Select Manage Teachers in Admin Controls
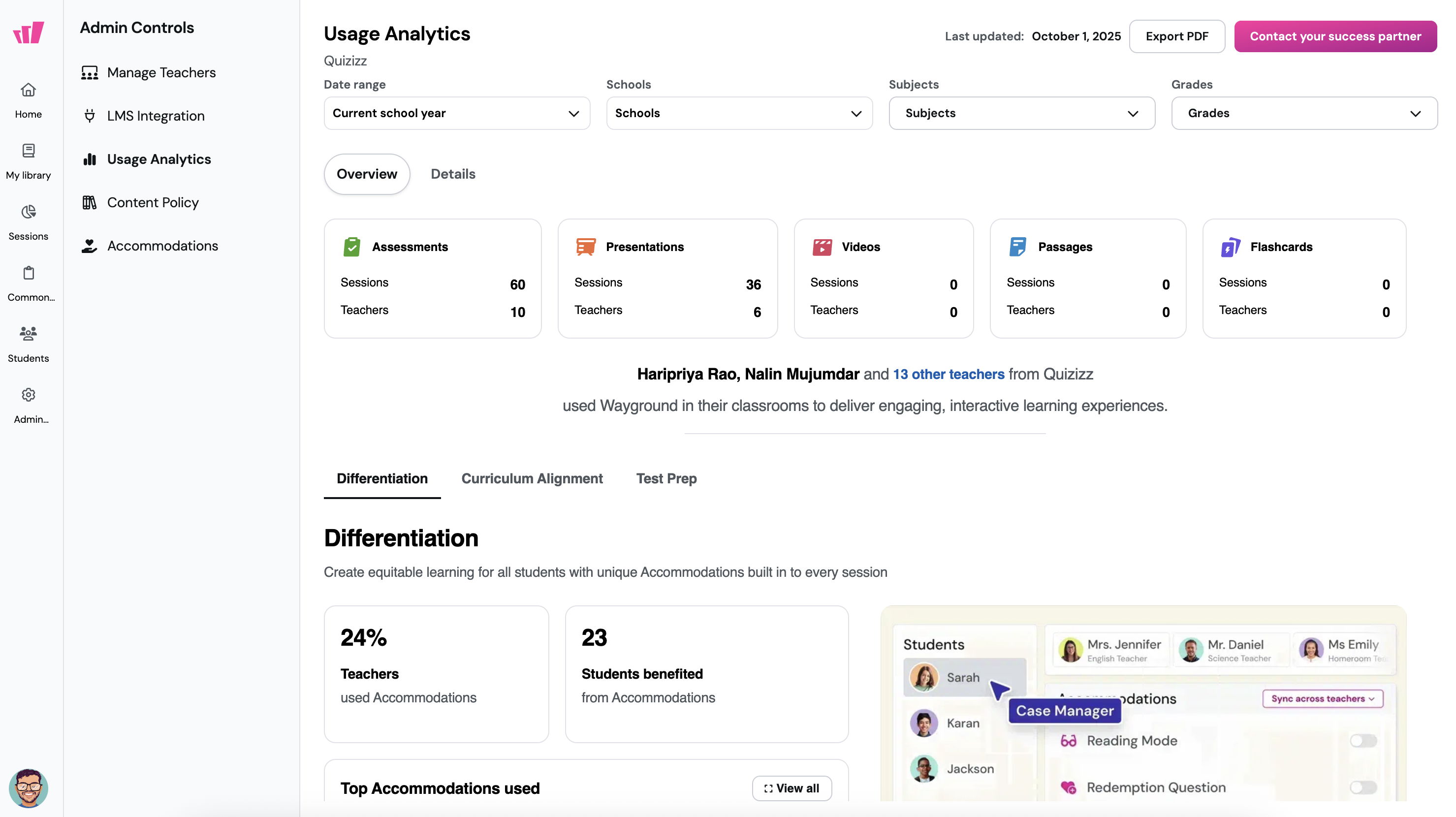This screenshot has height=817, width=1456. 161,72
